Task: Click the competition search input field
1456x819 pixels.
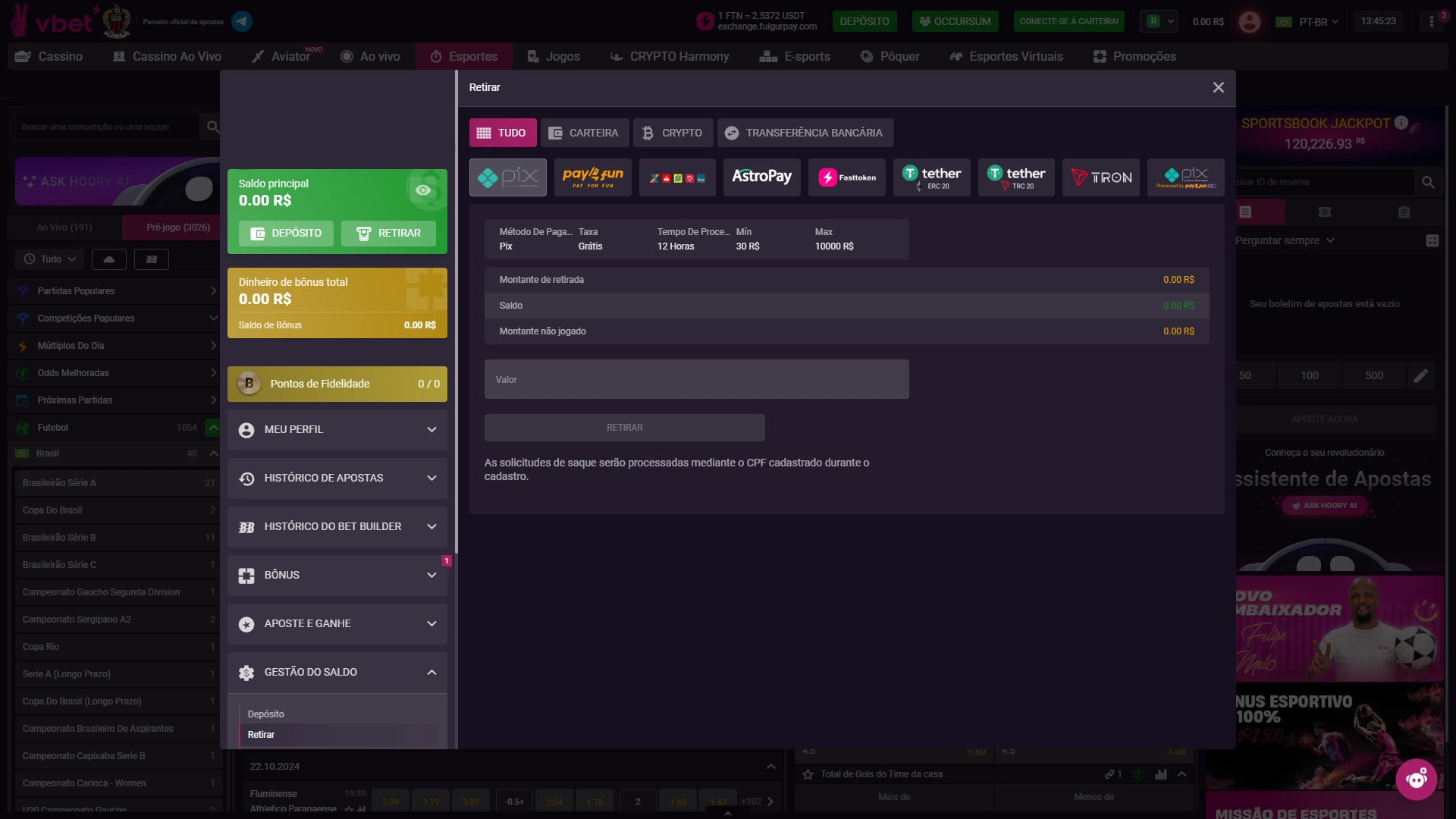Action: [x=106, y=127]
